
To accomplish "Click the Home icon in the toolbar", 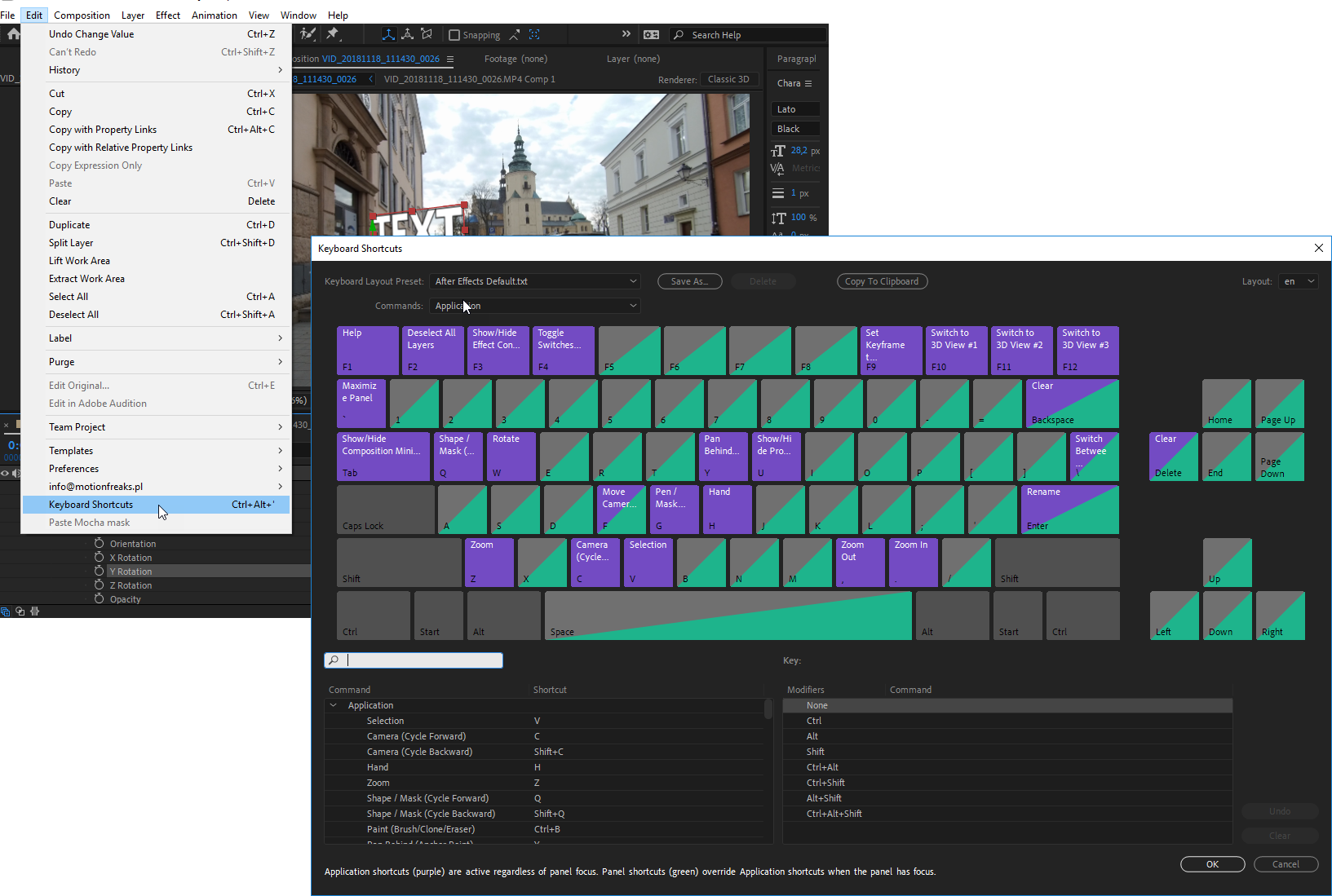I will click(13, 34).
